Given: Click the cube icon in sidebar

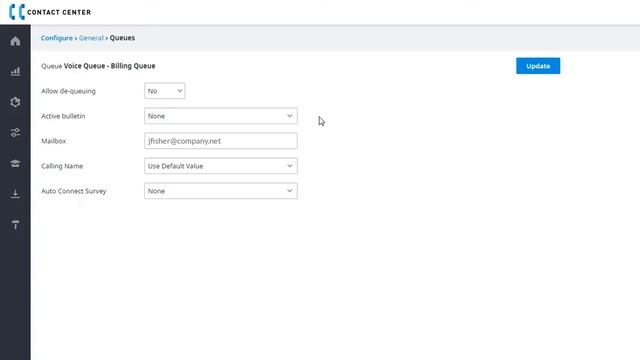Looking at the screenshot, I should [x=15, y=102].
